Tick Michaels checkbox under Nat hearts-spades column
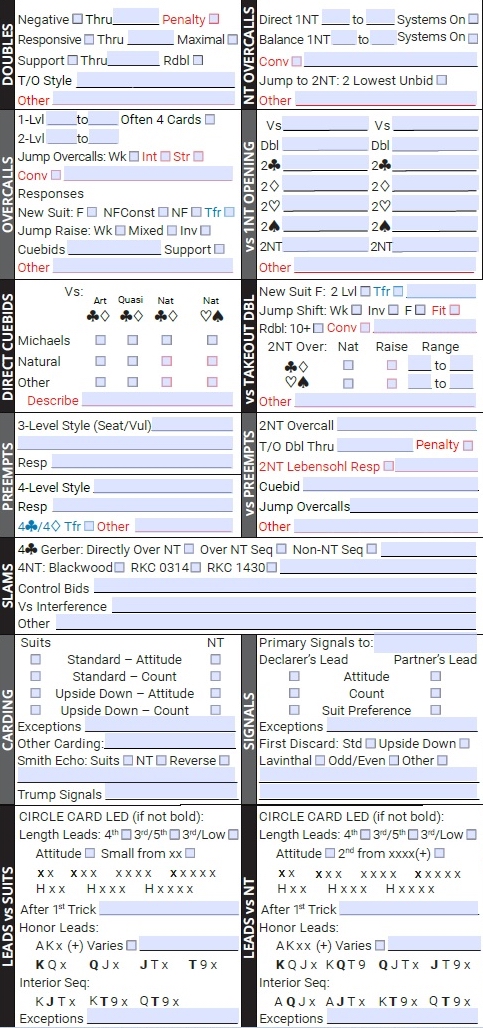 [212, 340]
